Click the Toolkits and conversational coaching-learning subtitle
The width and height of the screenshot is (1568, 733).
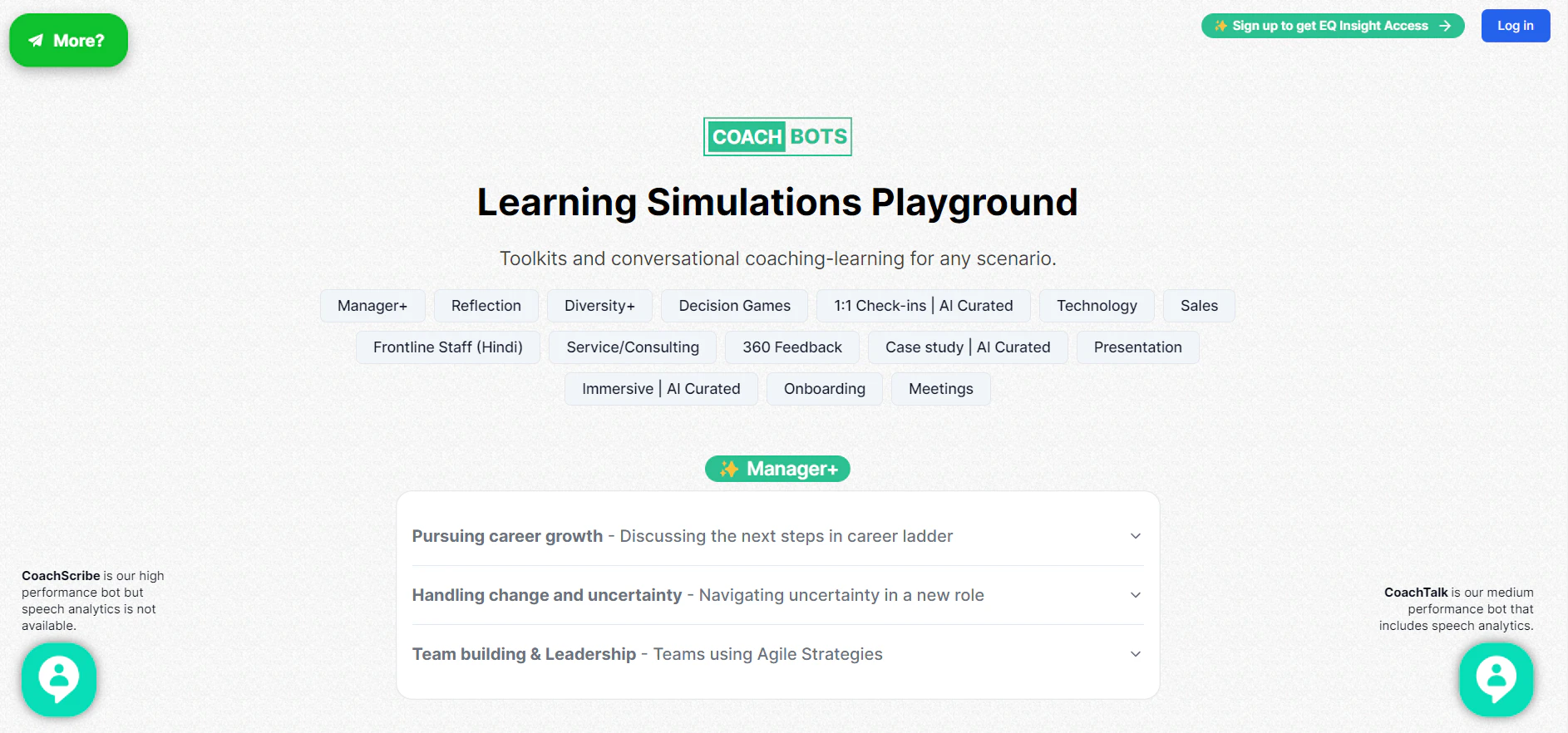pos(777,258)
